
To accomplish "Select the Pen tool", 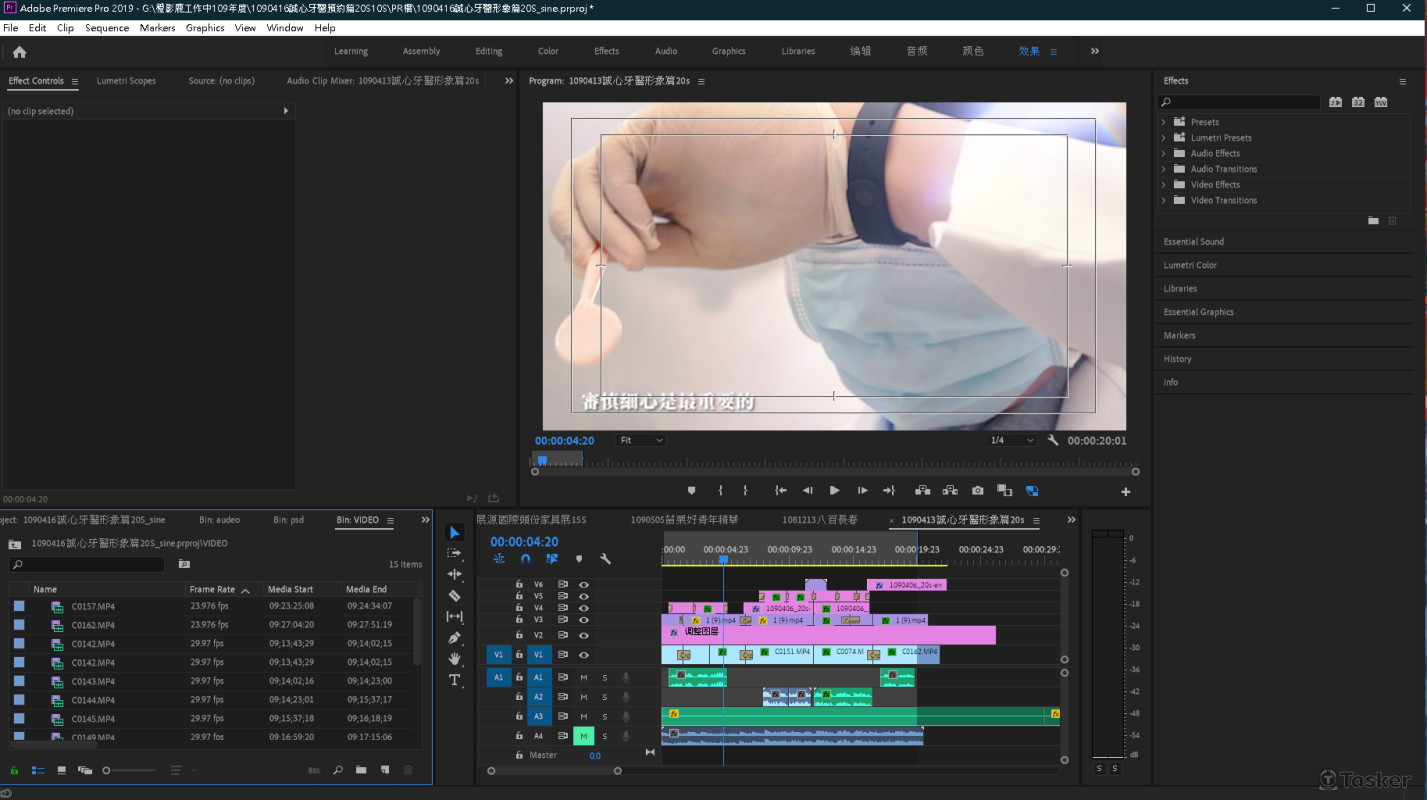I will pos(454,638).
